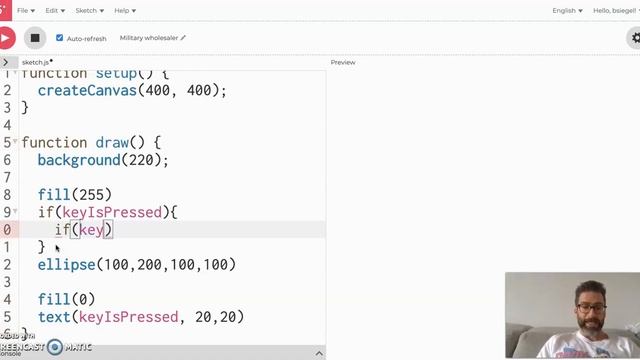Collapse the draw function fold arrow
Image resolution: width=640 pixels, height=360 pixels.
click(x=15, y=141)
